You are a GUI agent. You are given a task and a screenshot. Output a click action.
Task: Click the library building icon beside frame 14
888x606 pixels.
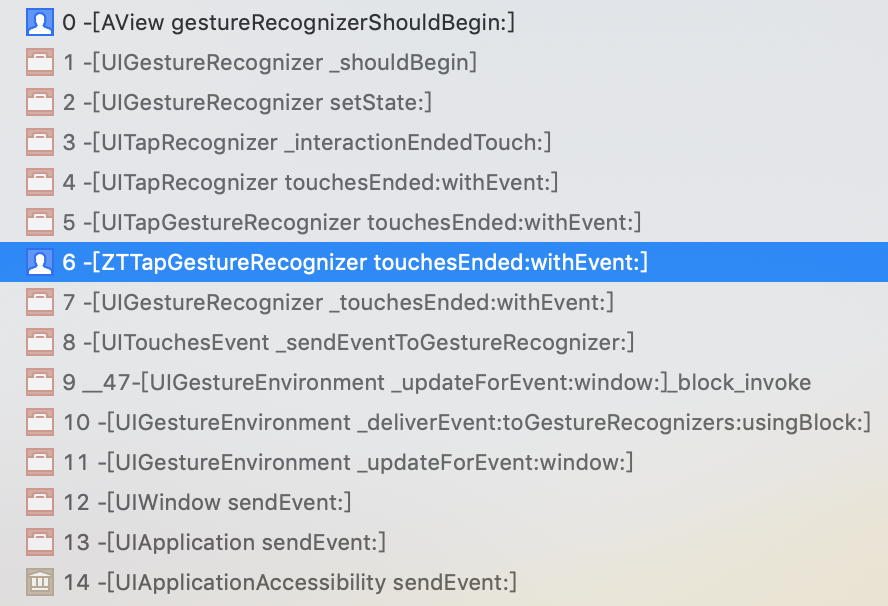pos(40,582)
